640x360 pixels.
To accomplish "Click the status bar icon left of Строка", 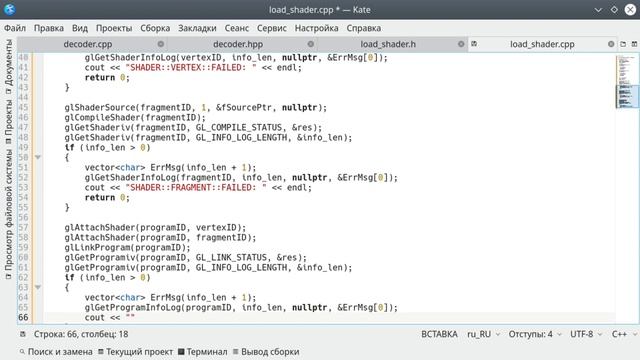I will pyautogui.click(x=23, y=334).
